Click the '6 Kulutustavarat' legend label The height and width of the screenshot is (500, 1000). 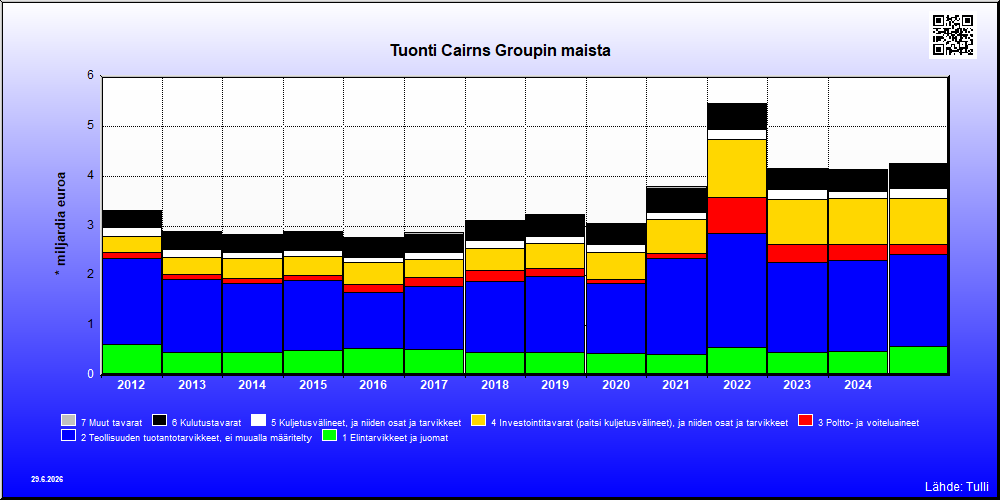[x=207, y=422]
